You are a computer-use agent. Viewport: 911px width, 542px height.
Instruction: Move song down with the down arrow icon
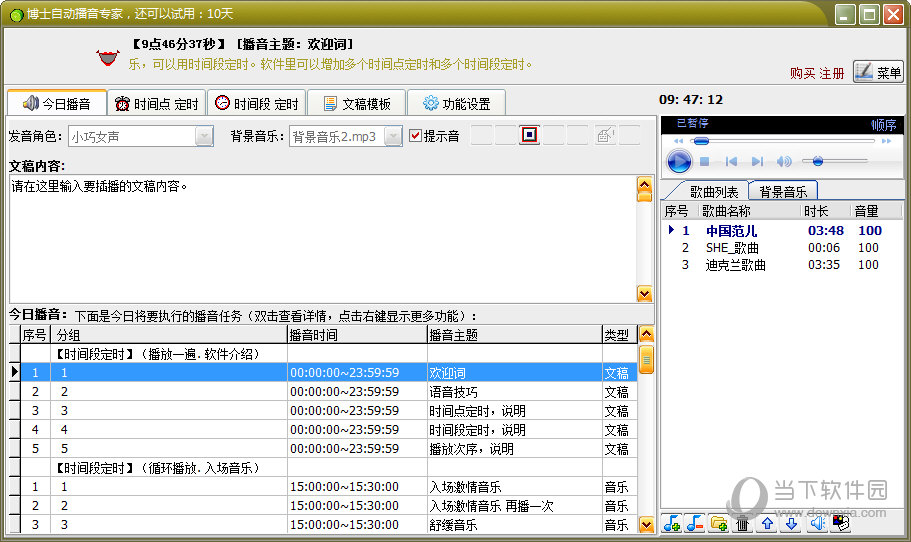click(x=791, y=523)
